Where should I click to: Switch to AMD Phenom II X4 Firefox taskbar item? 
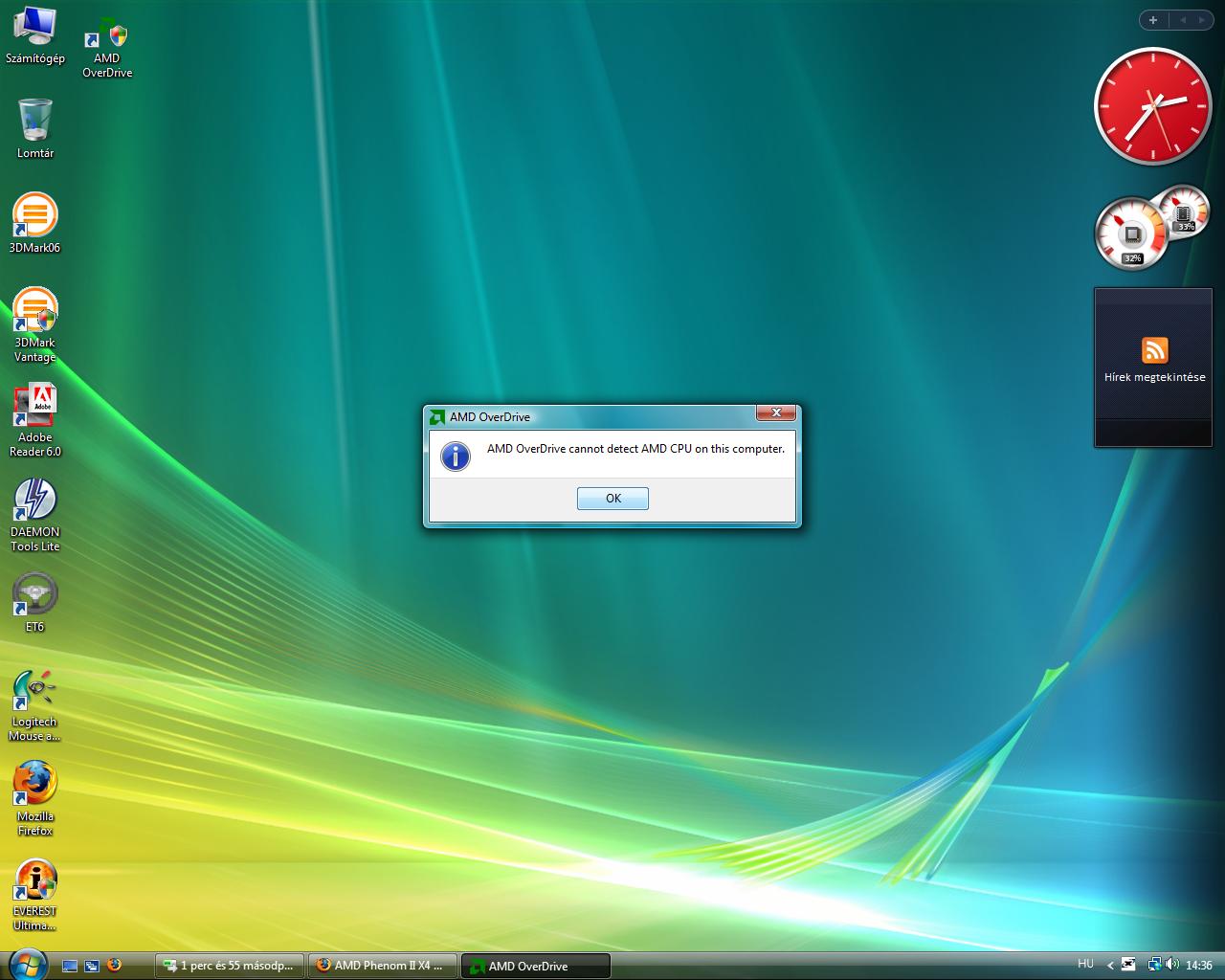pyautogui.click(x=383, y=966)
